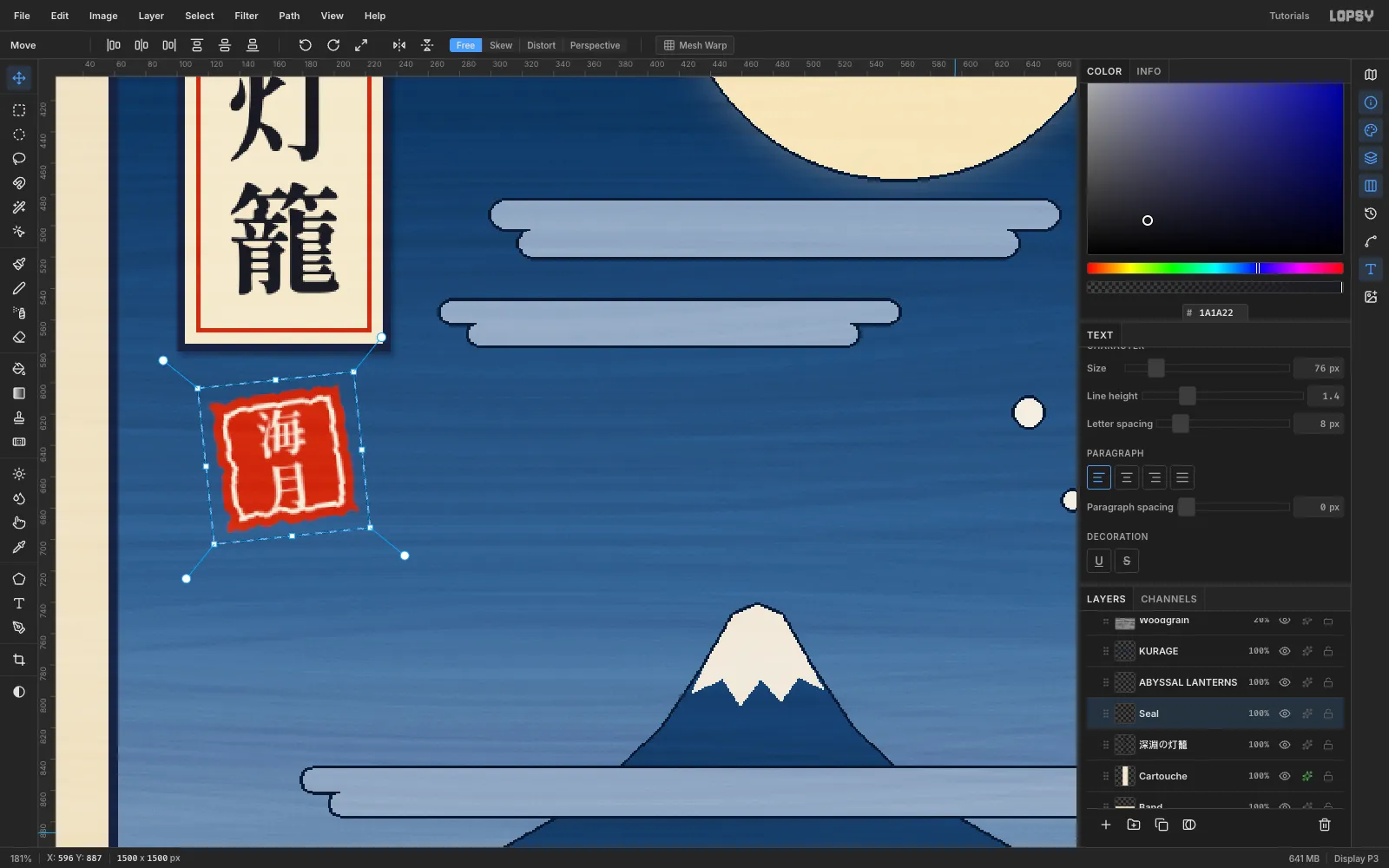Select the Elliptical Marquee tool
1389x868 pixels.
(19, 135)
